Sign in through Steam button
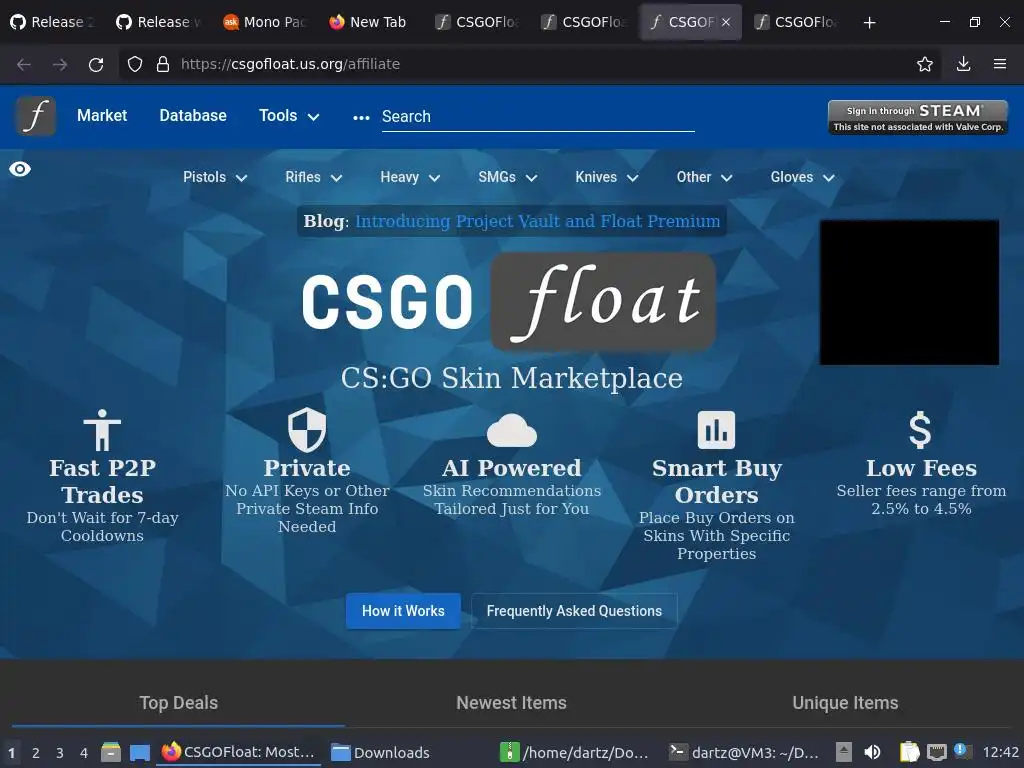The width and height of the screenshot is (1024, 768). coord(918,118)
